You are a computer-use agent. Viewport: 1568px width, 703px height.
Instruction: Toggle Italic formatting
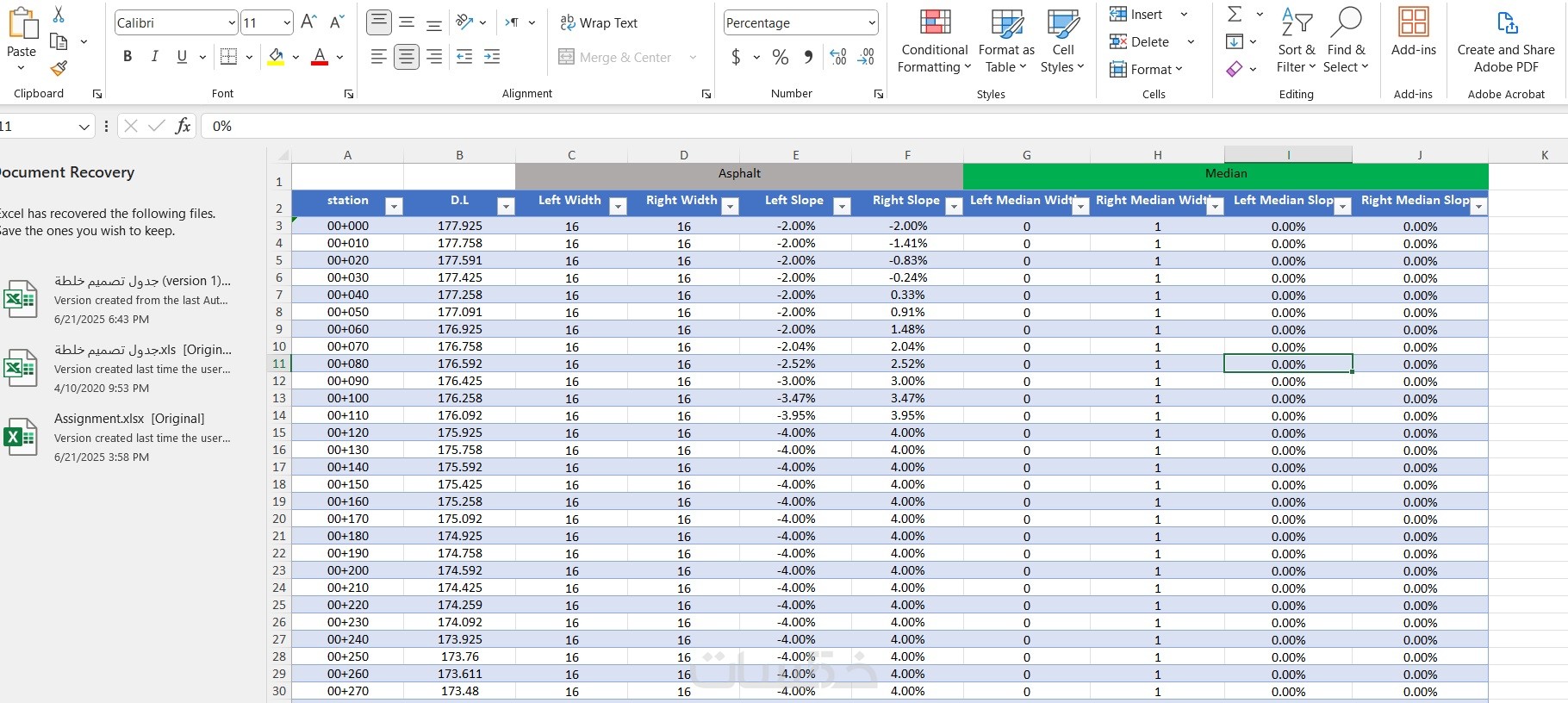(x=154, y=57)
